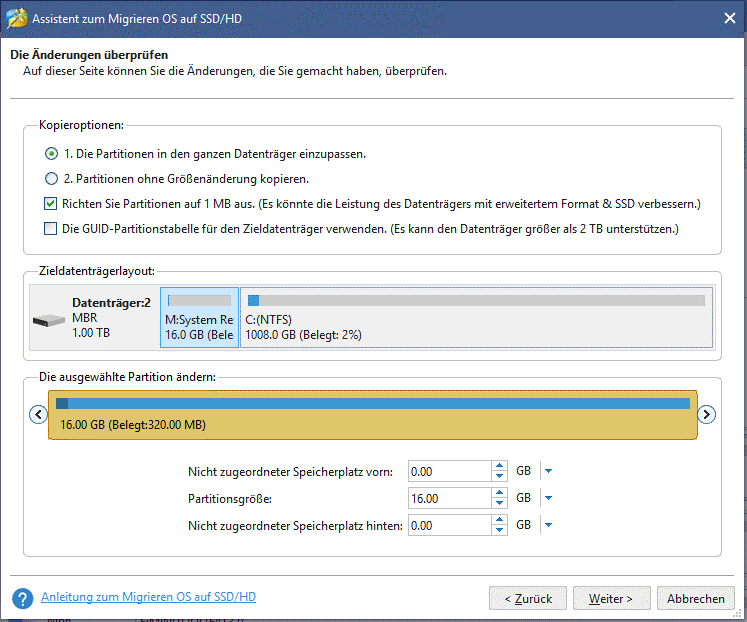The width and height of the screenshot is (747, 622).
Task: Increase unallocated space behind with up stepper
Action: coord(499,520)
